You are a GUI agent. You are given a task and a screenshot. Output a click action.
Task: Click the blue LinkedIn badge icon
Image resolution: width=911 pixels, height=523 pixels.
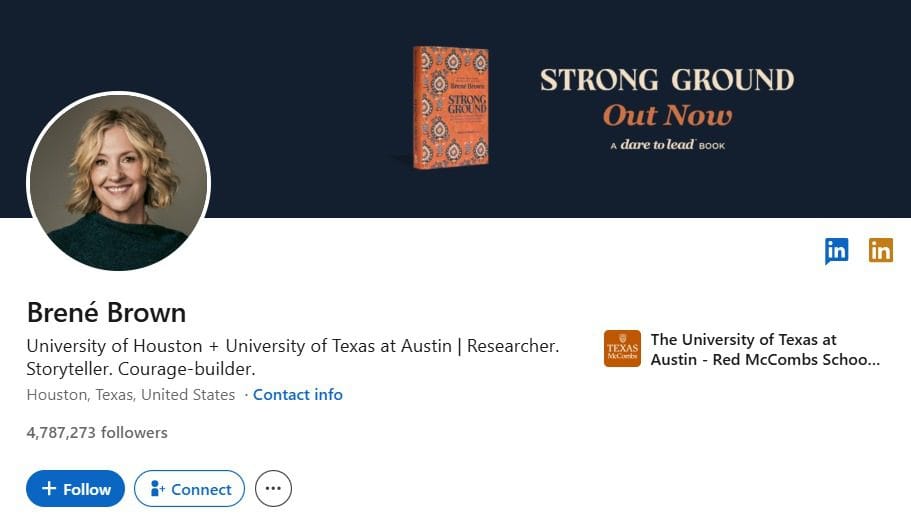click(x=836, y=251)
